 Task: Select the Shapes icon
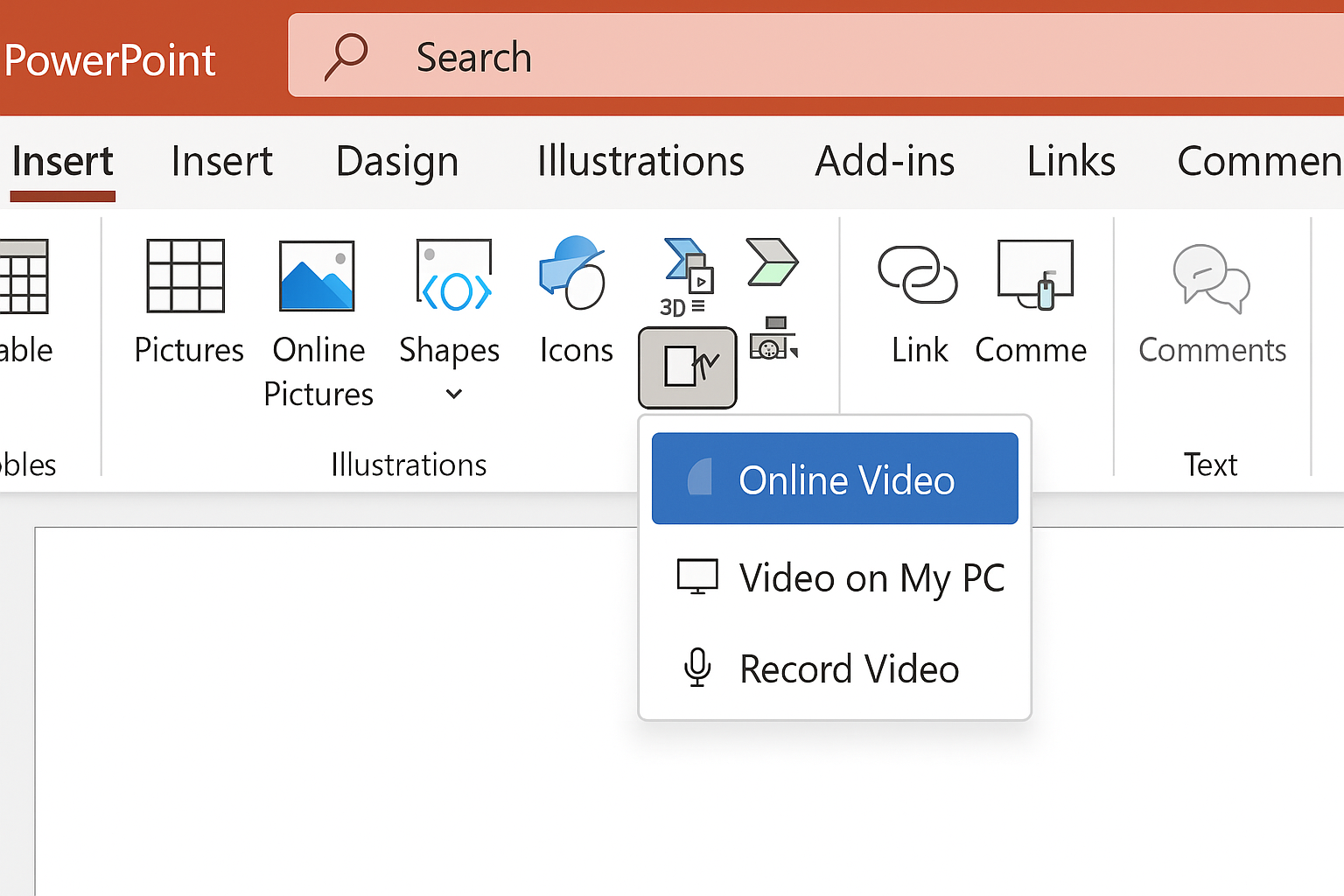pos(453,276)
